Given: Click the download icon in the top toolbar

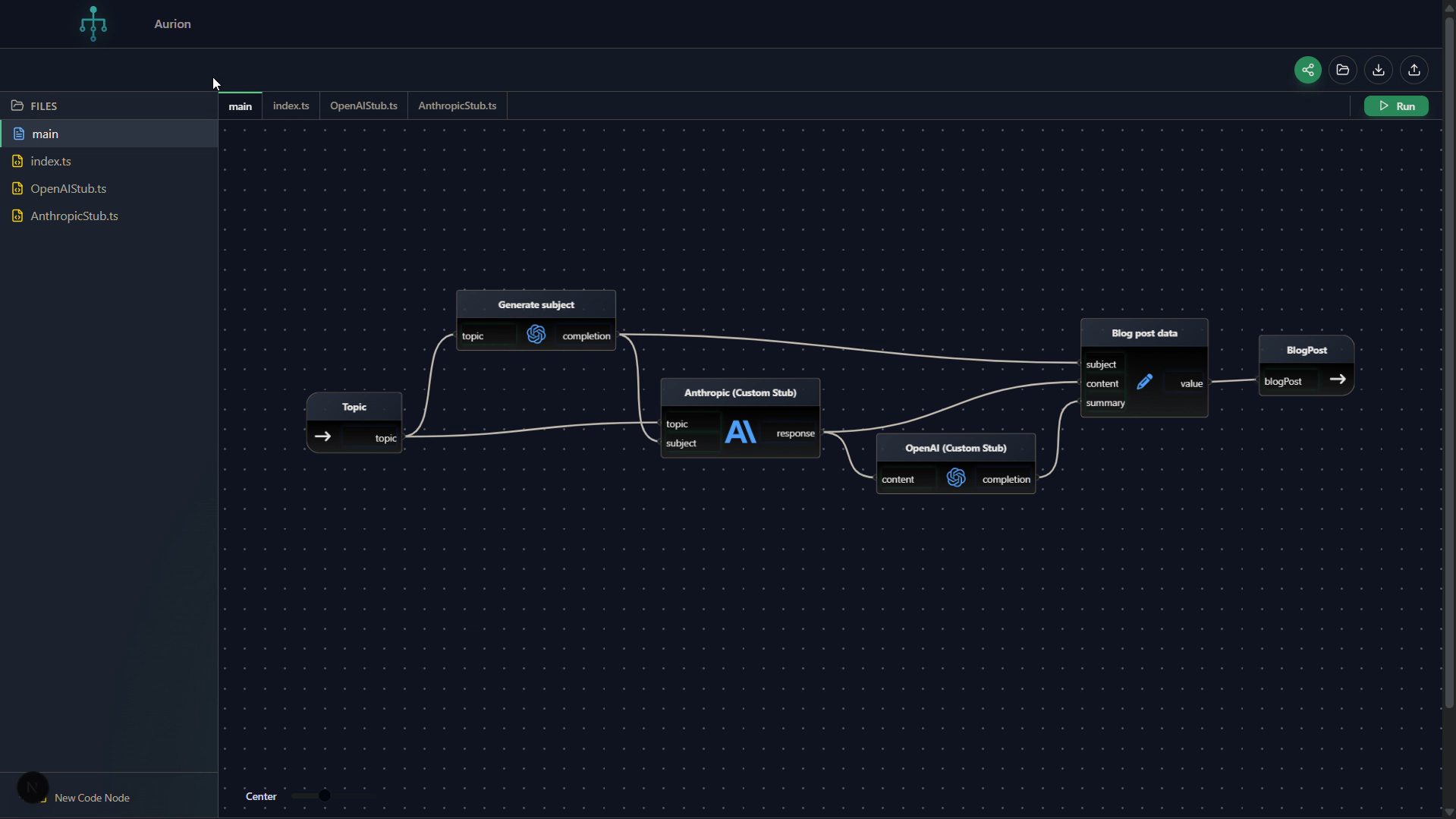Looking at the screenshot, I should tap(1378, 69).
